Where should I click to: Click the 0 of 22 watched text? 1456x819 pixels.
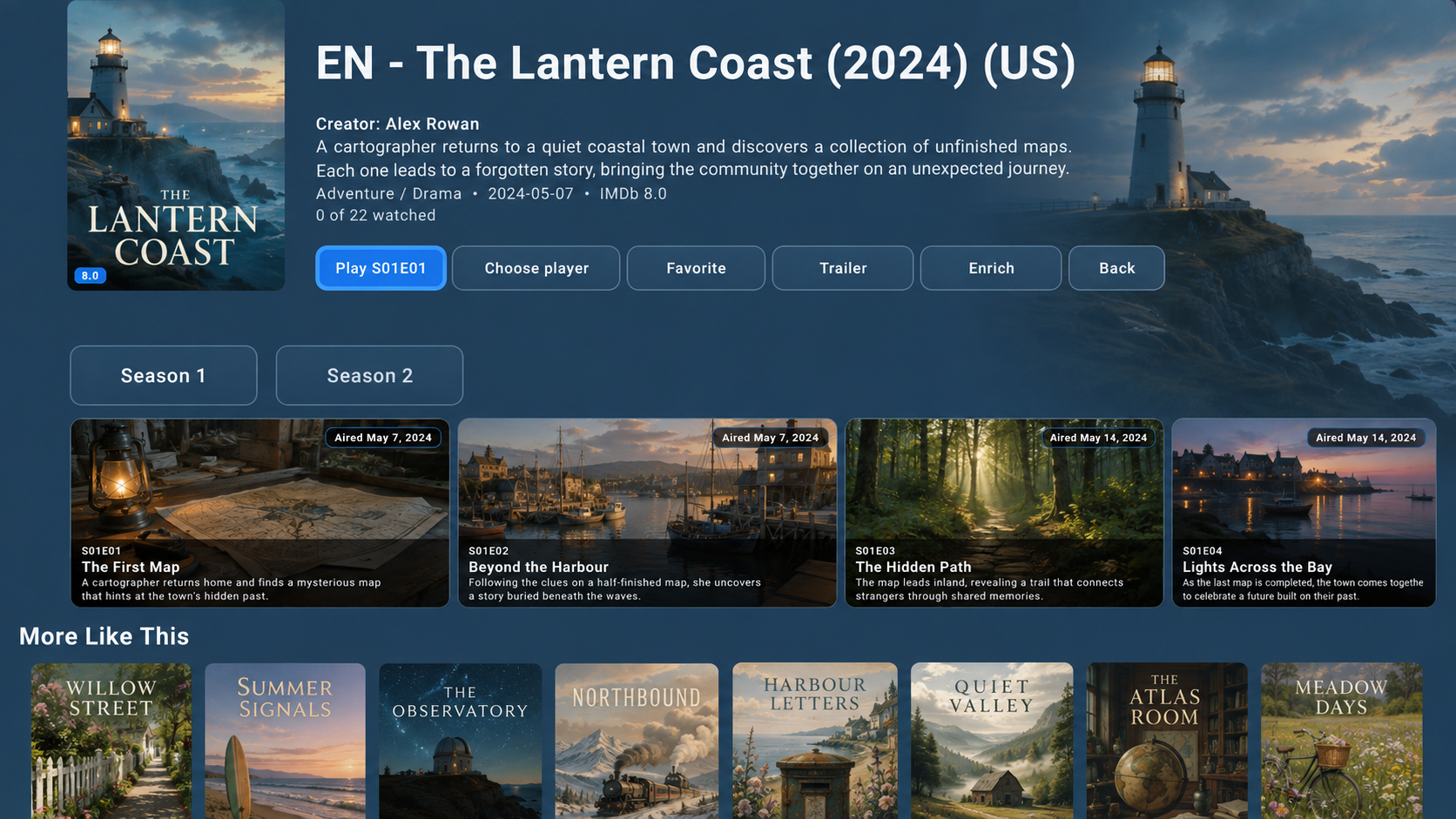[x=375, y=215]
